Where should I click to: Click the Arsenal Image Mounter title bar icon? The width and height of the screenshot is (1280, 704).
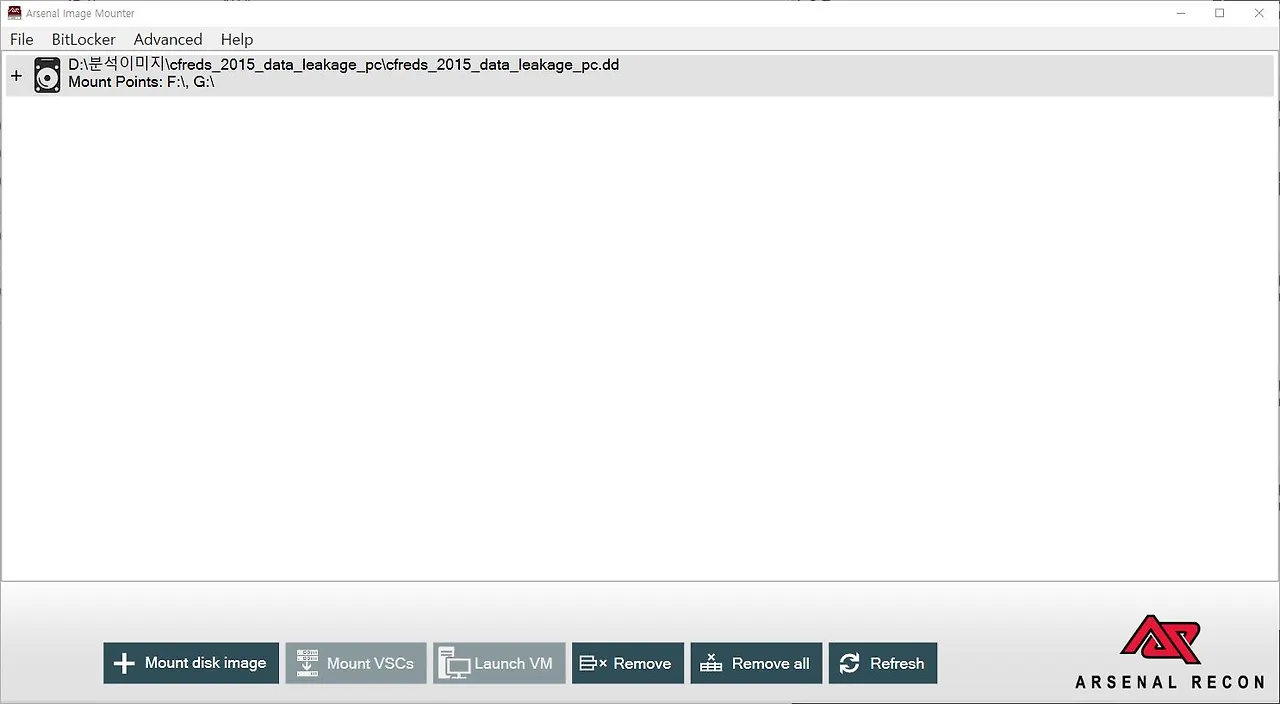14,13
